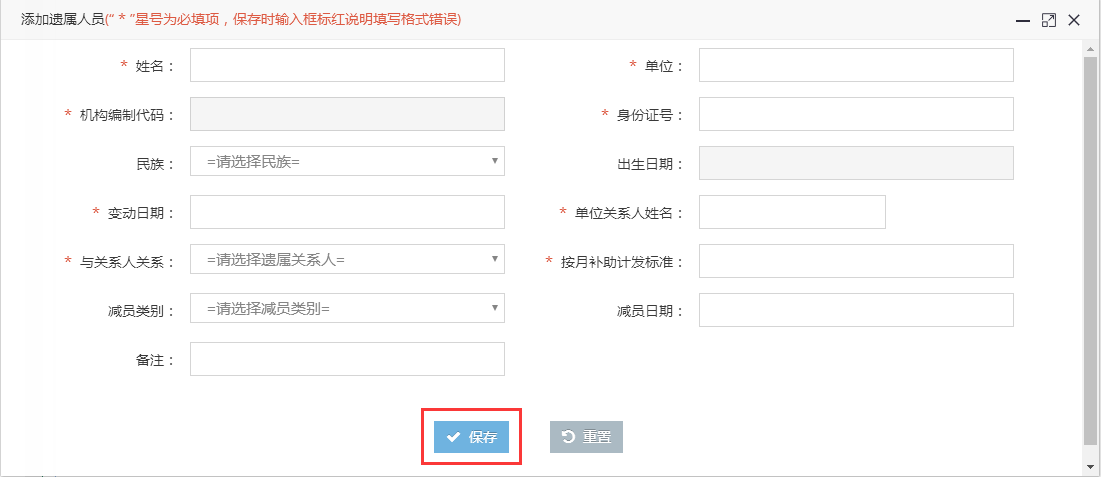Viewport: 1101px width, 477px height.
Task: Click the 按月补助计发标准 input
Action: [x=856, y=261]
